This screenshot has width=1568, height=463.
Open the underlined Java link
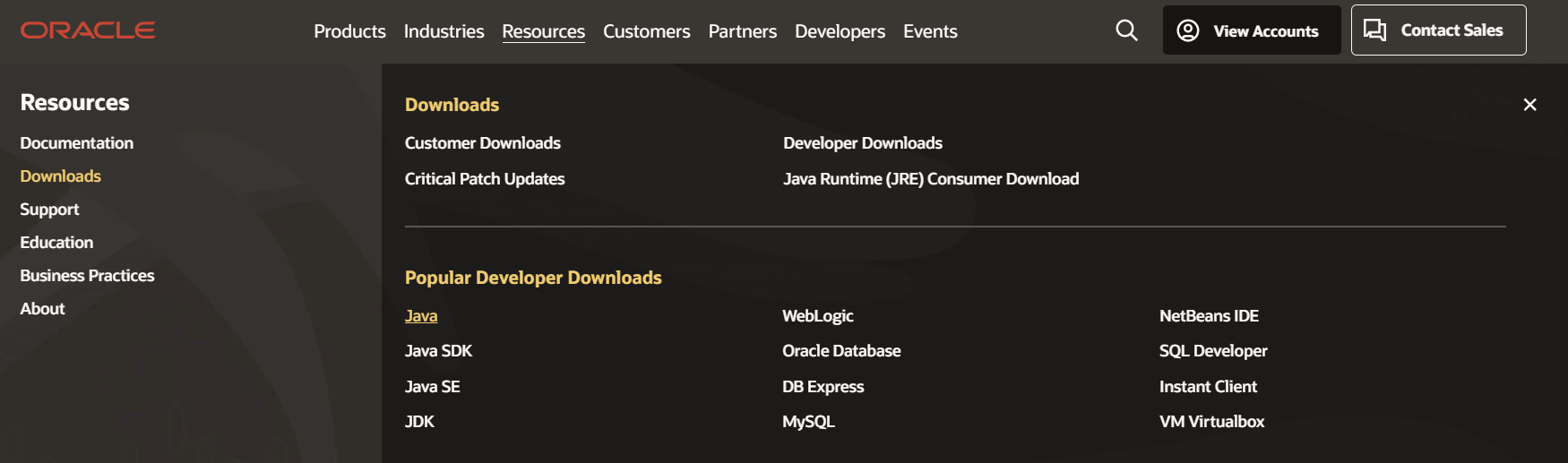pos(421,316)
